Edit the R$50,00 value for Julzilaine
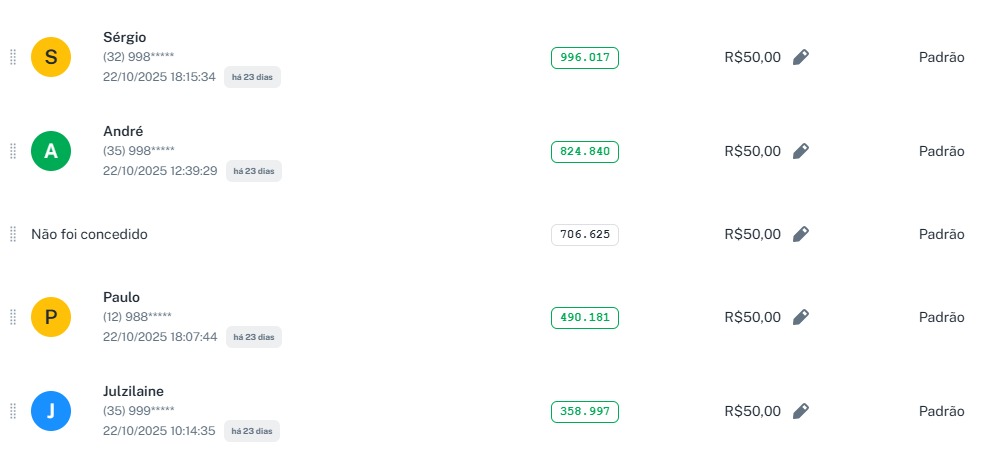 point(800,411)
